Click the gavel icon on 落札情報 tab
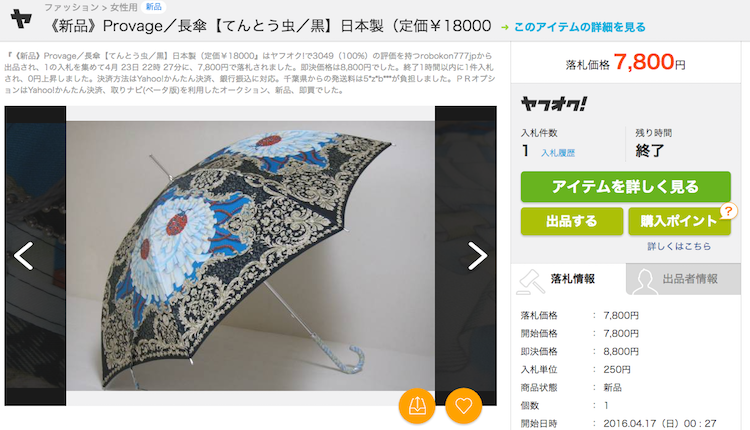Viewport: 750px width, 430px height. pyautogui.click(x=531, y=282)
